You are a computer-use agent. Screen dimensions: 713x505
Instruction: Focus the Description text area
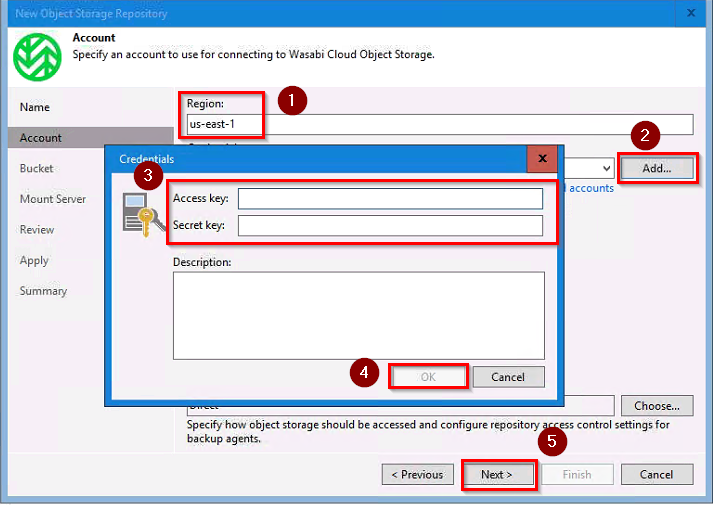coord(359,315)
